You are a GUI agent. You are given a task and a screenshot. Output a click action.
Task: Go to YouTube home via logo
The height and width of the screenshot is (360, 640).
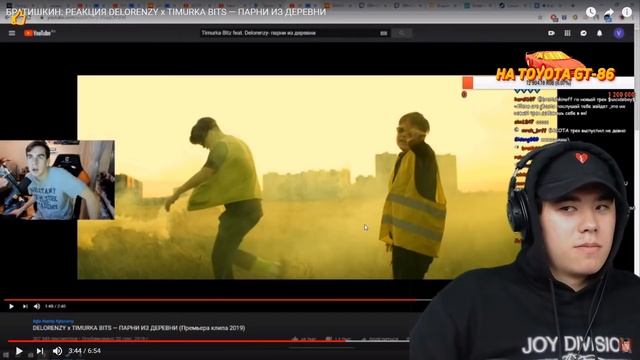[38, 33]
